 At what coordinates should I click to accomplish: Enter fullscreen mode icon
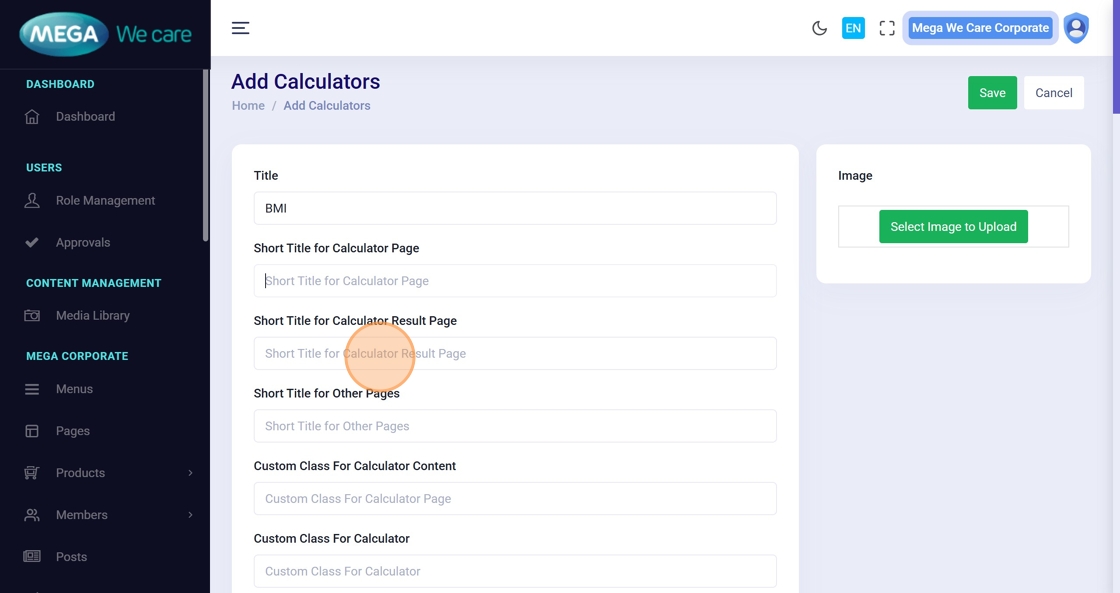coord(887,28)
